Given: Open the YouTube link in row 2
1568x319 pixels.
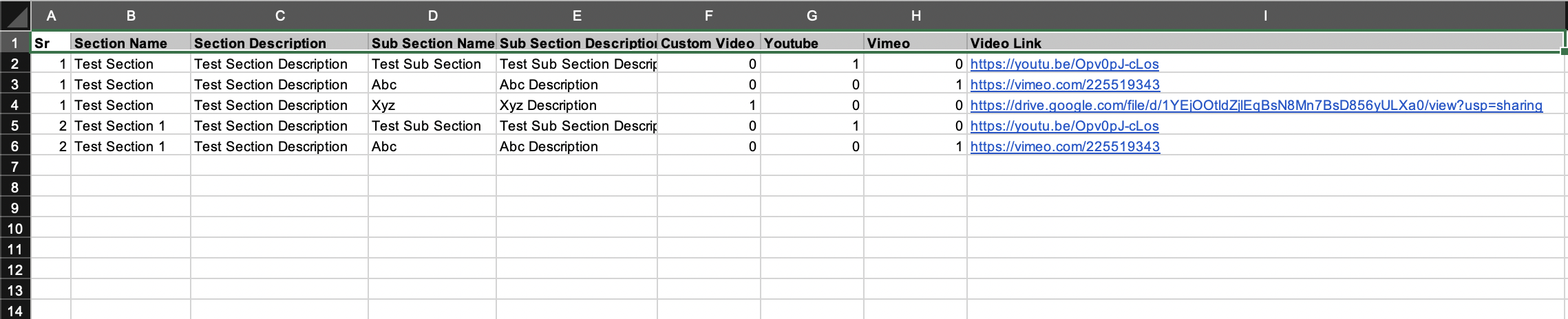Looking at the screenshot, I should [1064, 64].
